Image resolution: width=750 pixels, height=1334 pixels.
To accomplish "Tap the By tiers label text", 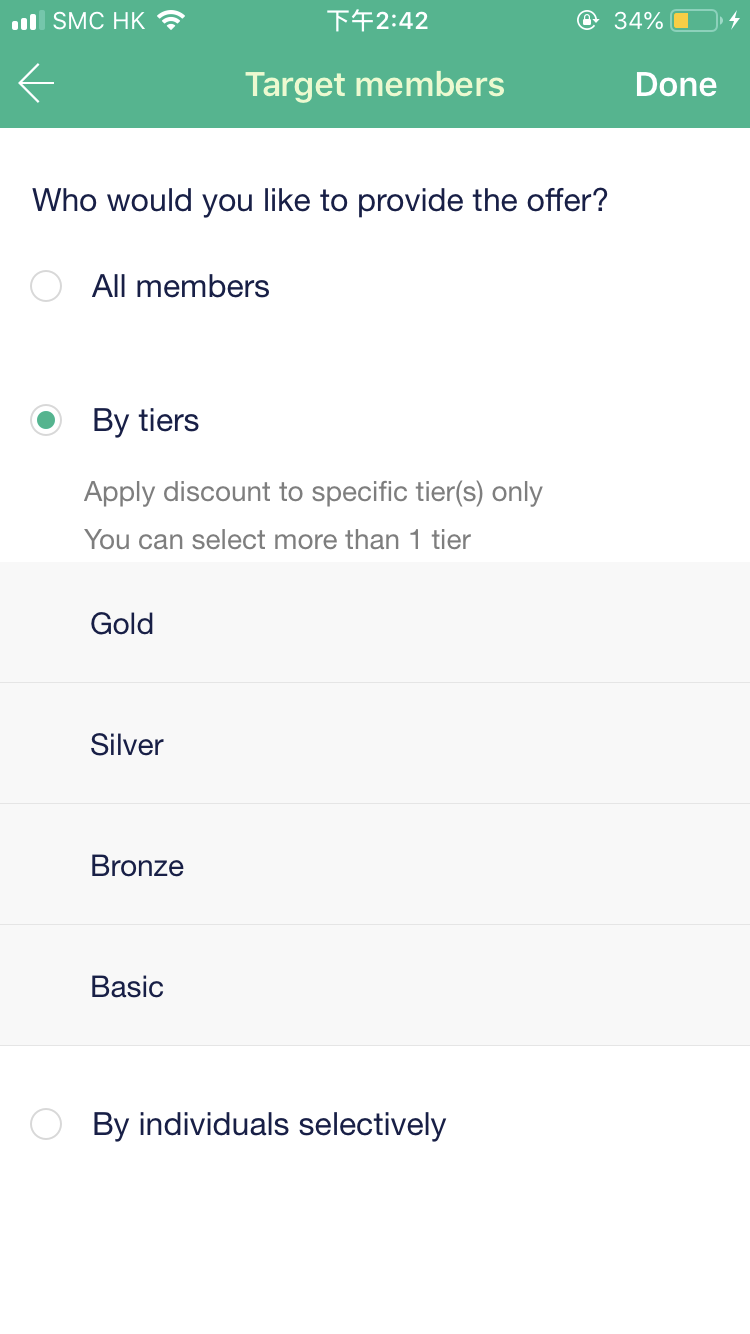I will tap(146, 420).
